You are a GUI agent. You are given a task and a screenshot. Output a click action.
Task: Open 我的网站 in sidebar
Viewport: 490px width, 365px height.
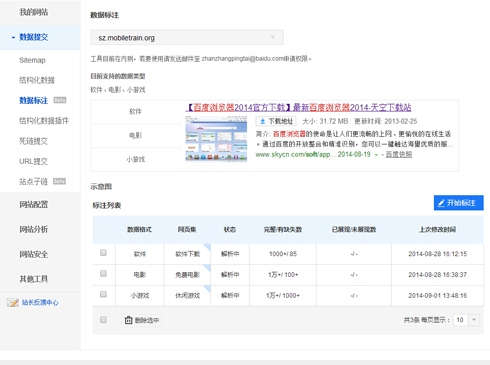tap(34, 12)
